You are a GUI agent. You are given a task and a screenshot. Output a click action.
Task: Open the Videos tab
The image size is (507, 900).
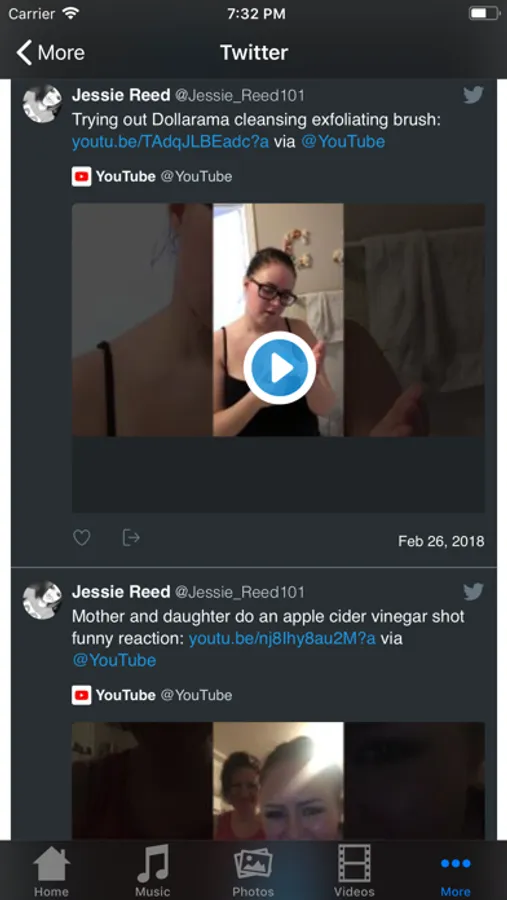click(354, 871)
